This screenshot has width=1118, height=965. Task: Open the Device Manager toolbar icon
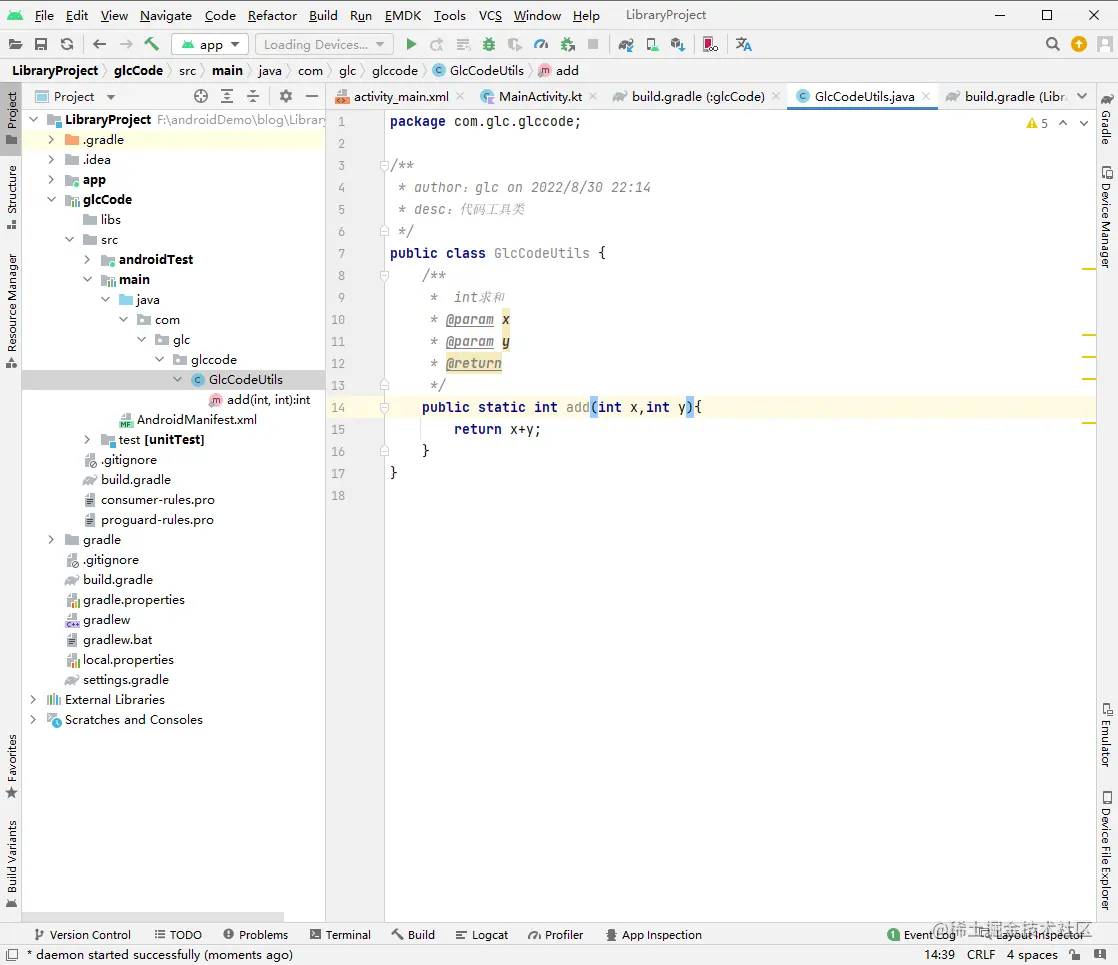(652, 44)
